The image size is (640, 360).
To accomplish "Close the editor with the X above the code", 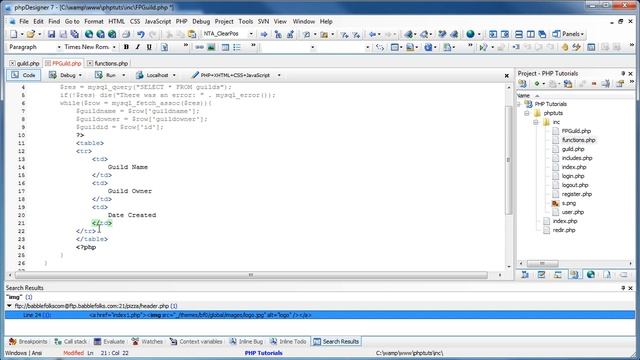I will point(507,76).
